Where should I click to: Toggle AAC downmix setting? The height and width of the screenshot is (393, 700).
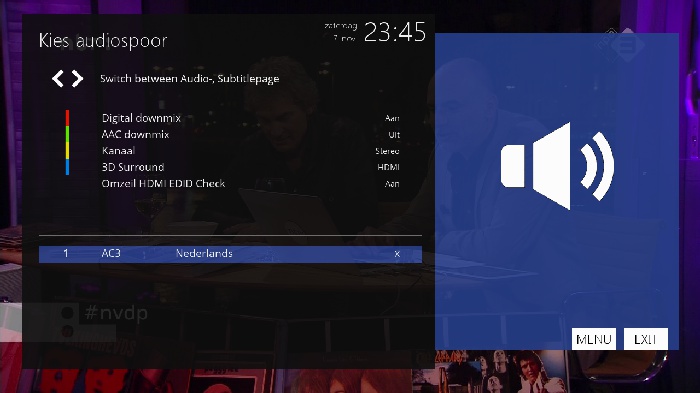coord(250,134)
